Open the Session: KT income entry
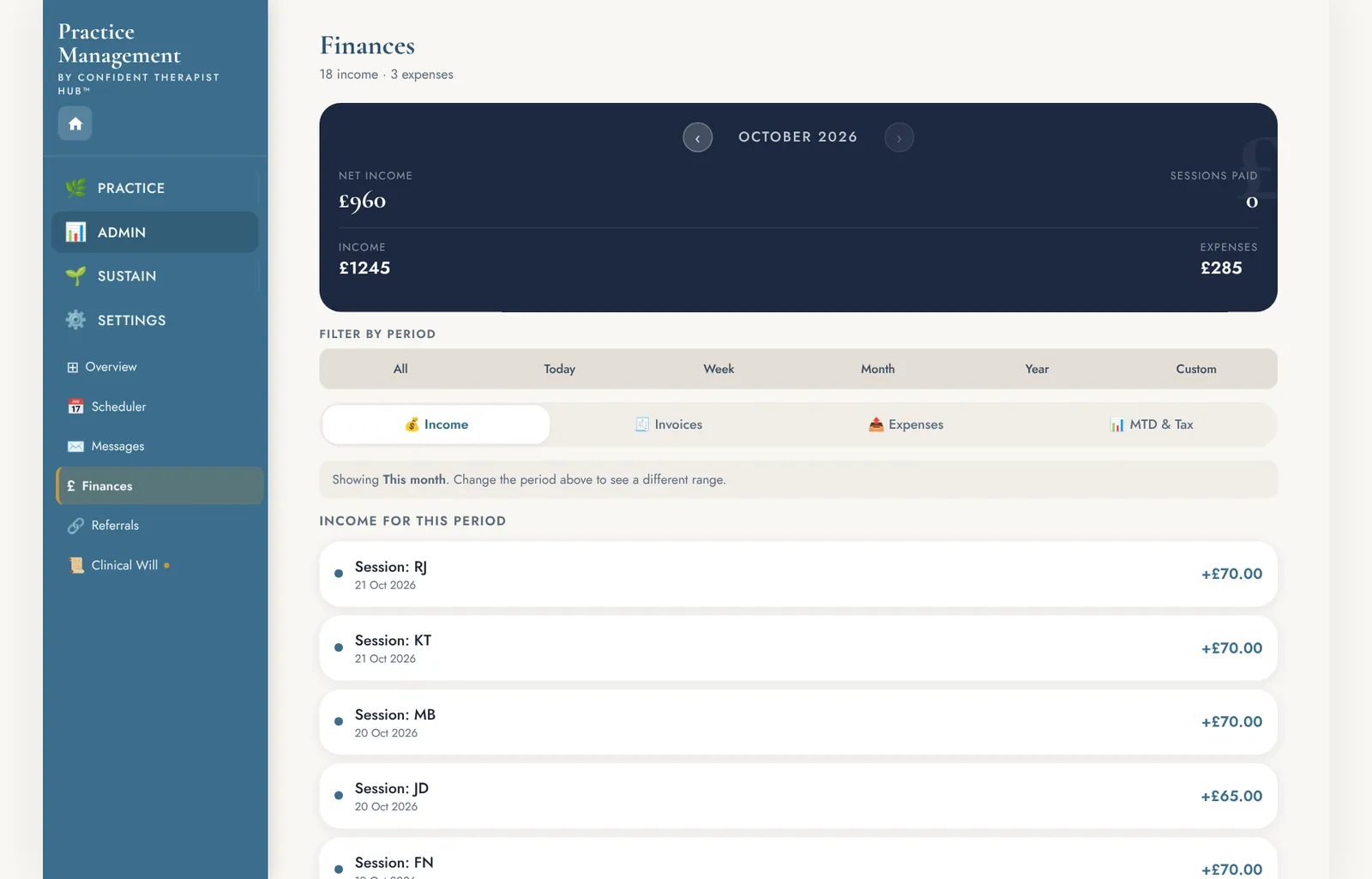The width and height of the screenshot is (1372, 879). coord(798,648)
